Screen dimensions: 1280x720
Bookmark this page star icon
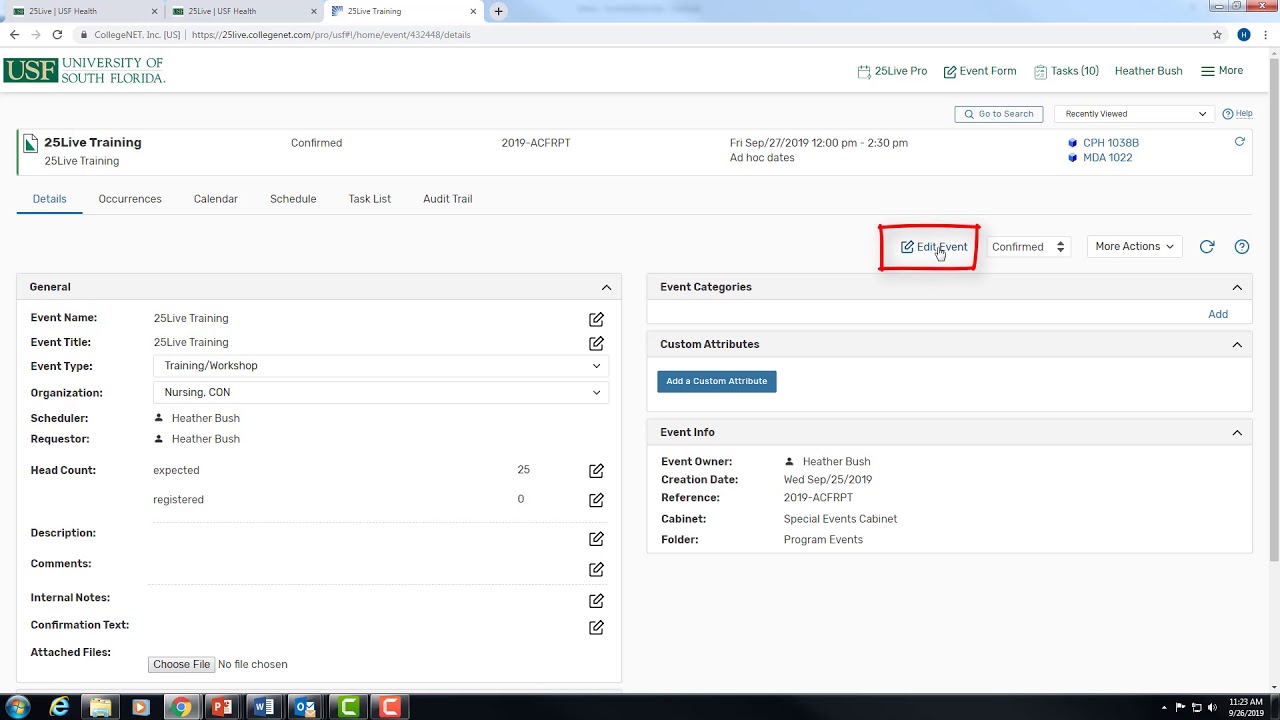pyautogui.click(x=1217, y=34)
